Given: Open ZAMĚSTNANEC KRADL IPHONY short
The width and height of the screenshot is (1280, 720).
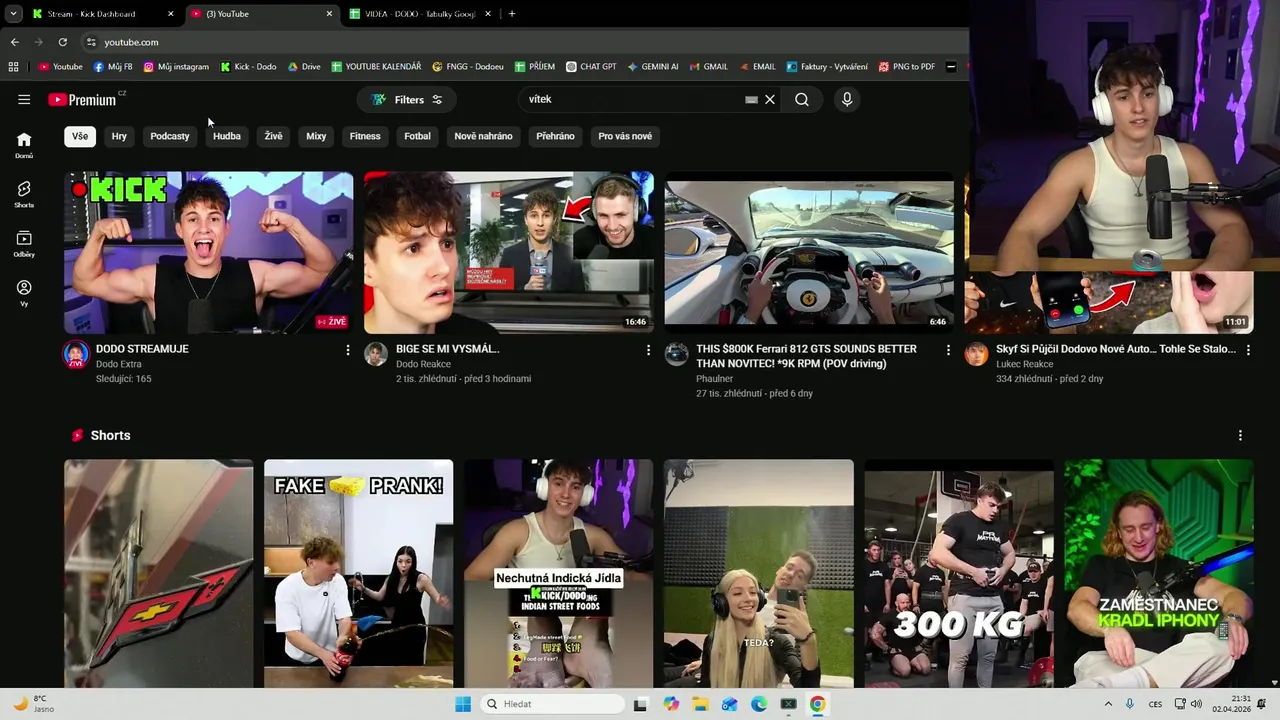Looking at the screenshot, I should coord(1159,573).
